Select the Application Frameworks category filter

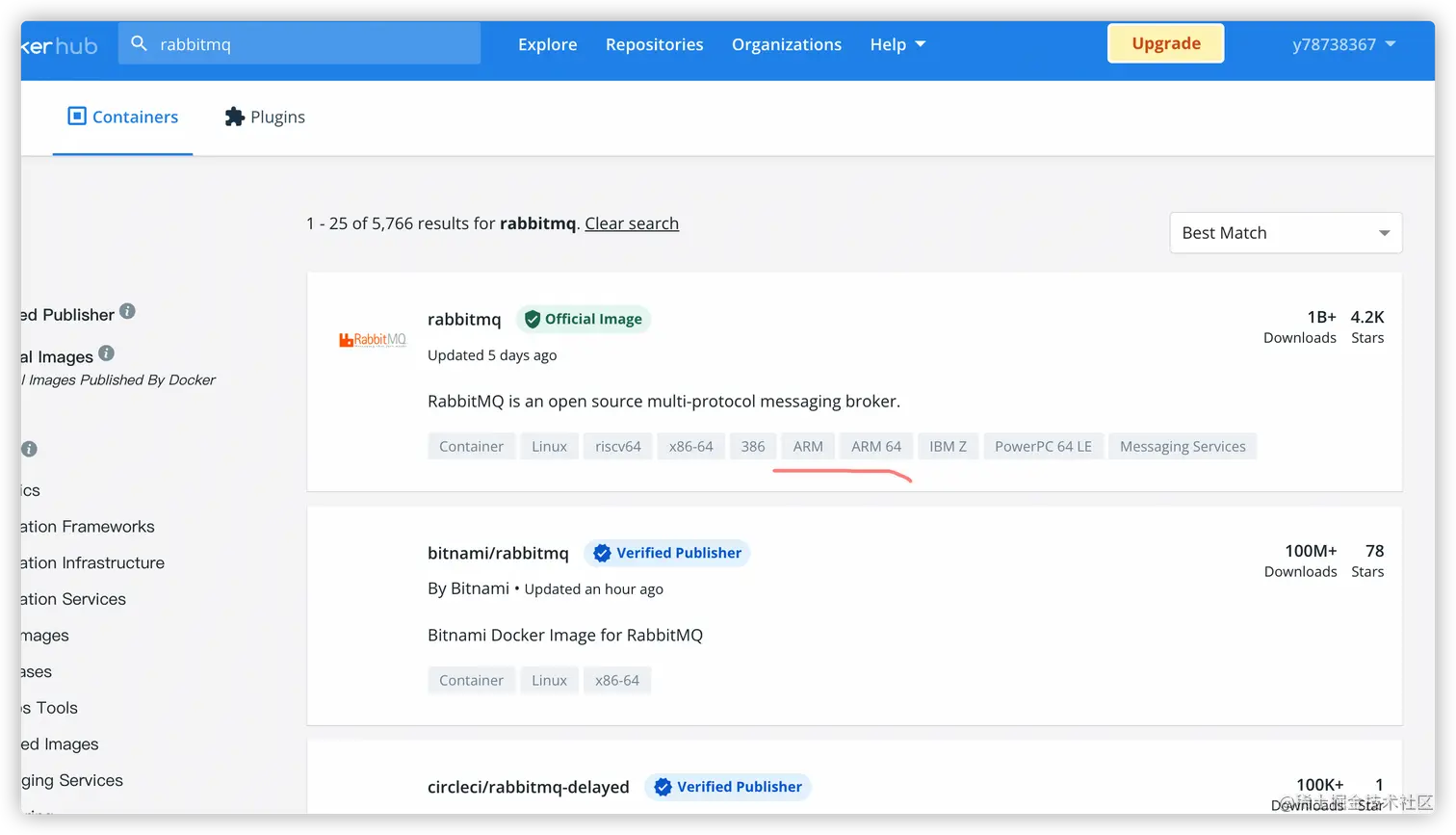88,527
